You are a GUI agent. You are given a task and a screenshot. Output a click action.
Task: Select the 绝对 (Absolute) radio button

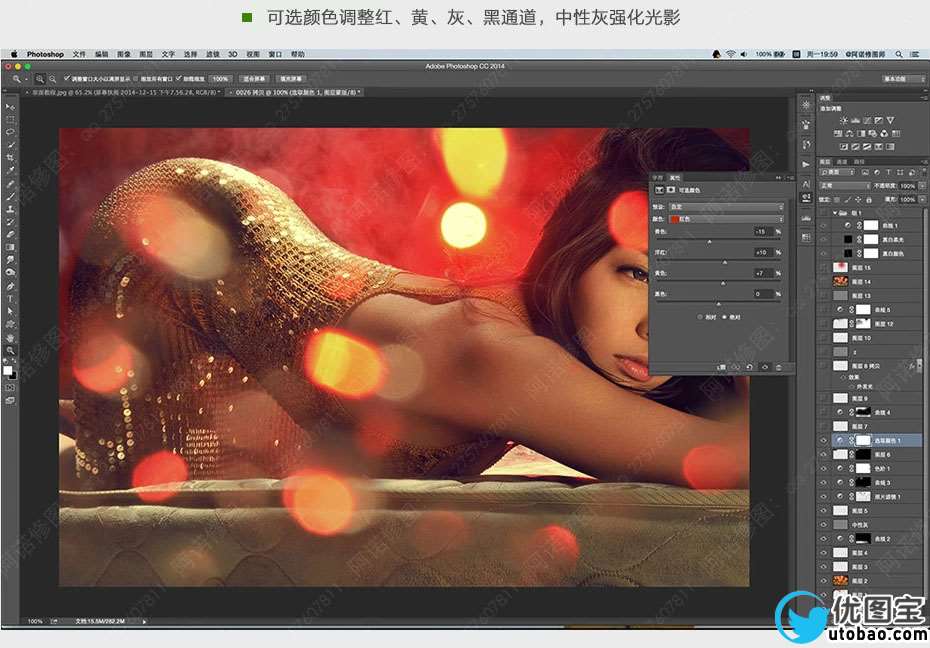[725, 317]
